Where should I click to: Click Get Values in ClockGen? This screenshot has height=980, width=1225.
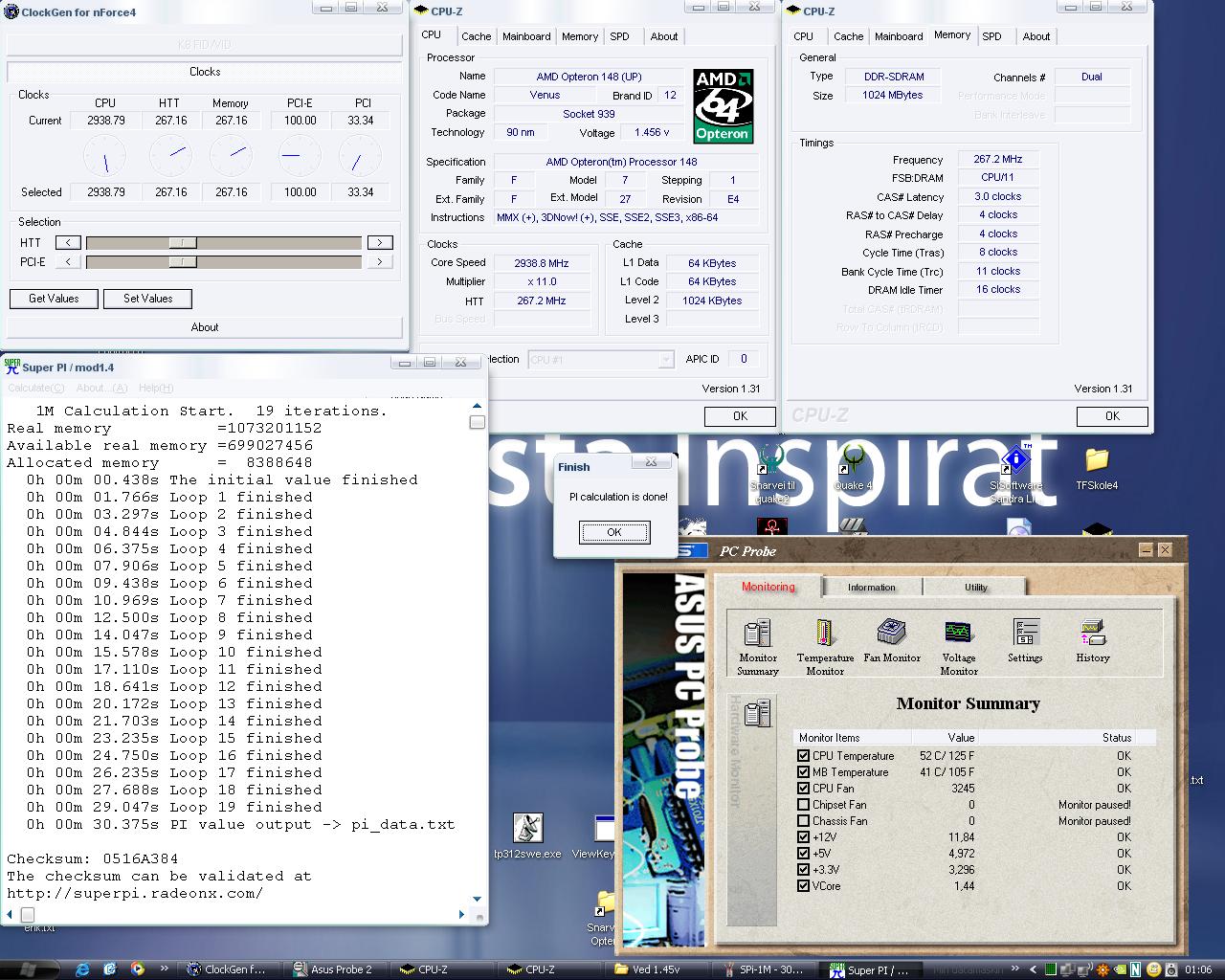click(x=54, y=299)
